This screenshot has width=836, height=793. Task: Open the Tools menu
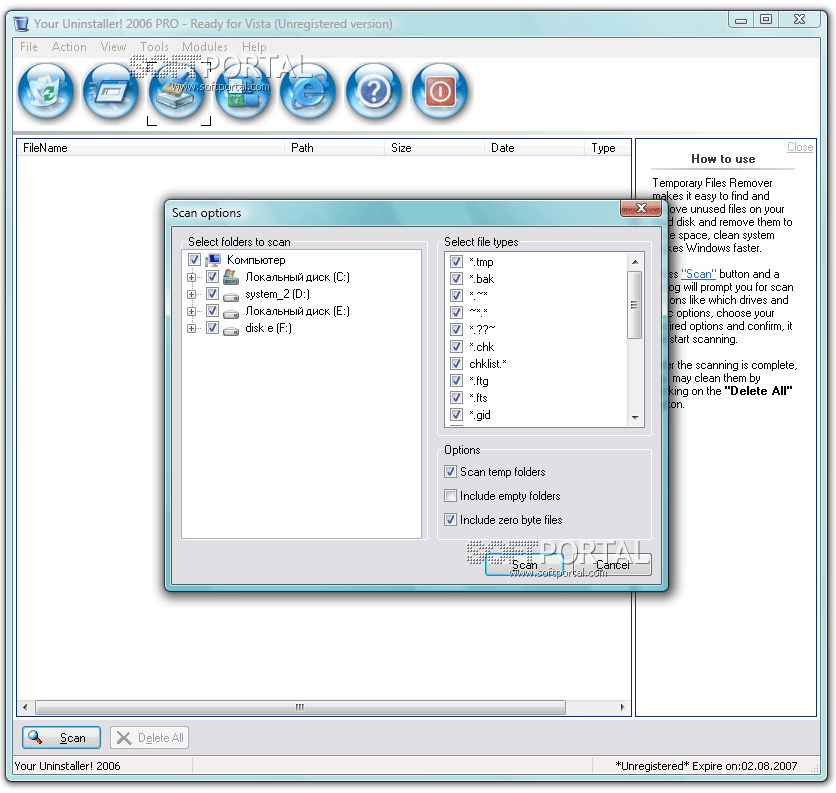click(154, 47)
